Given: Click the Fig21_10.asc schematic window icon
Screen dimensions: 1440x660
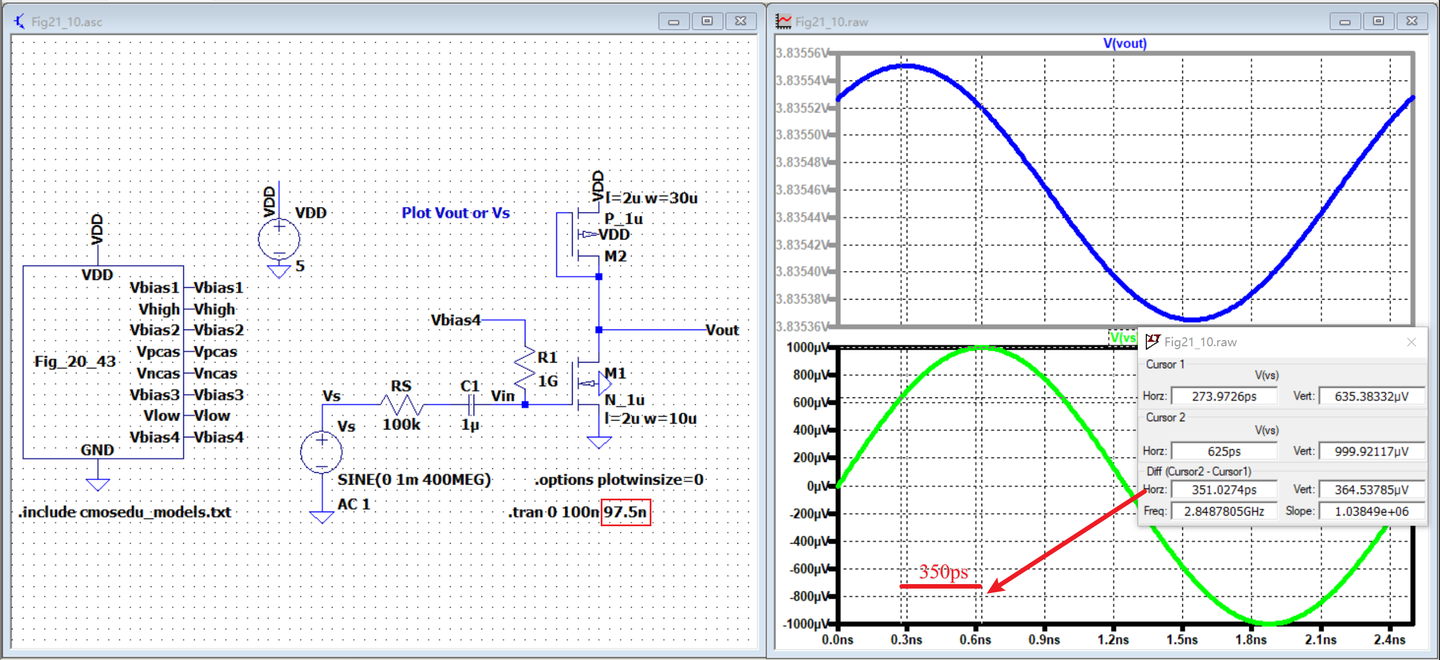Looking at the screenshot, I should point(19,21).
